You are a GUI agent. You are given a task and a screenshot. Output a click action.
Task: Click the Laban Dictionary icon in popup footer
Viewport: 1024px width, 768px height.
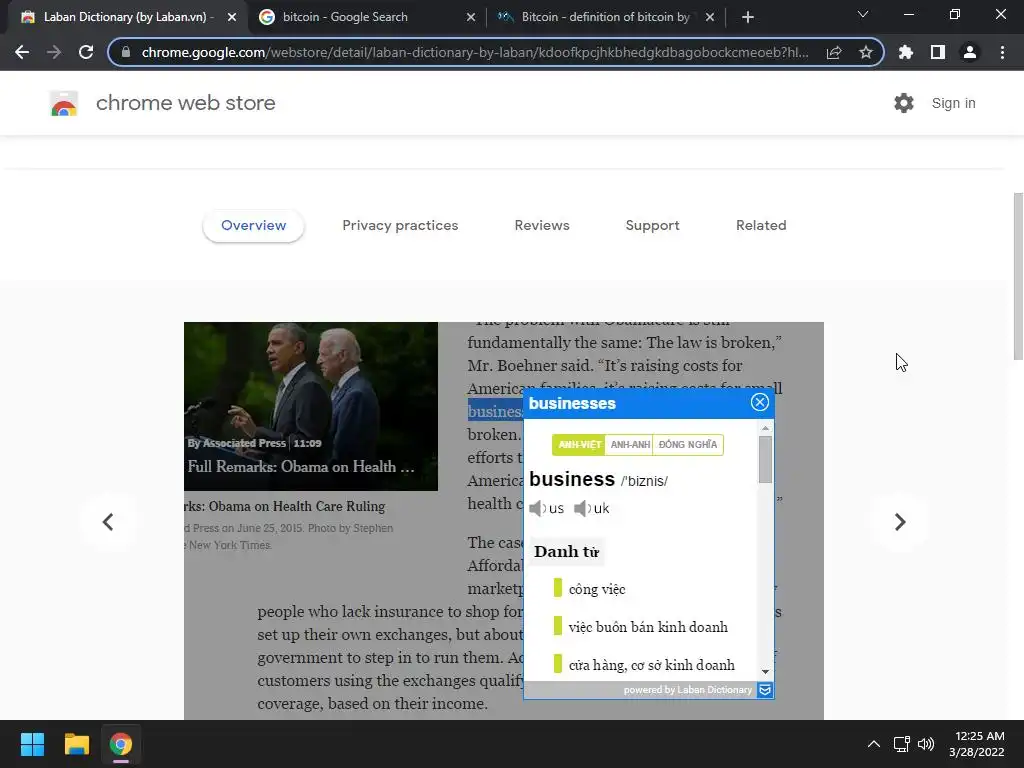click(x=765, y=690)
